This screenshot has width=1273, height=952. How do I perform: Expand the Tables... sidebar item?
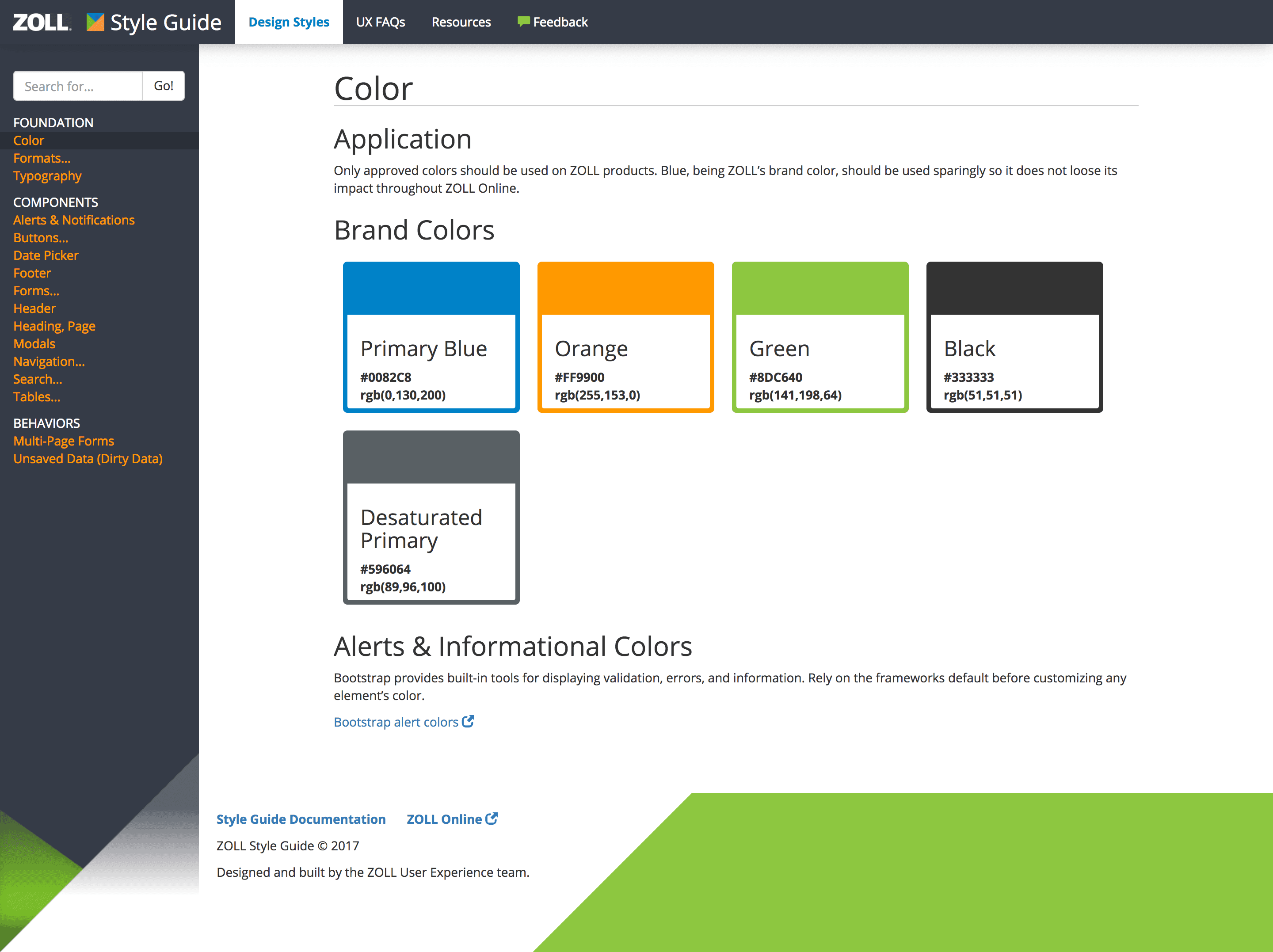tap(37, 397)
